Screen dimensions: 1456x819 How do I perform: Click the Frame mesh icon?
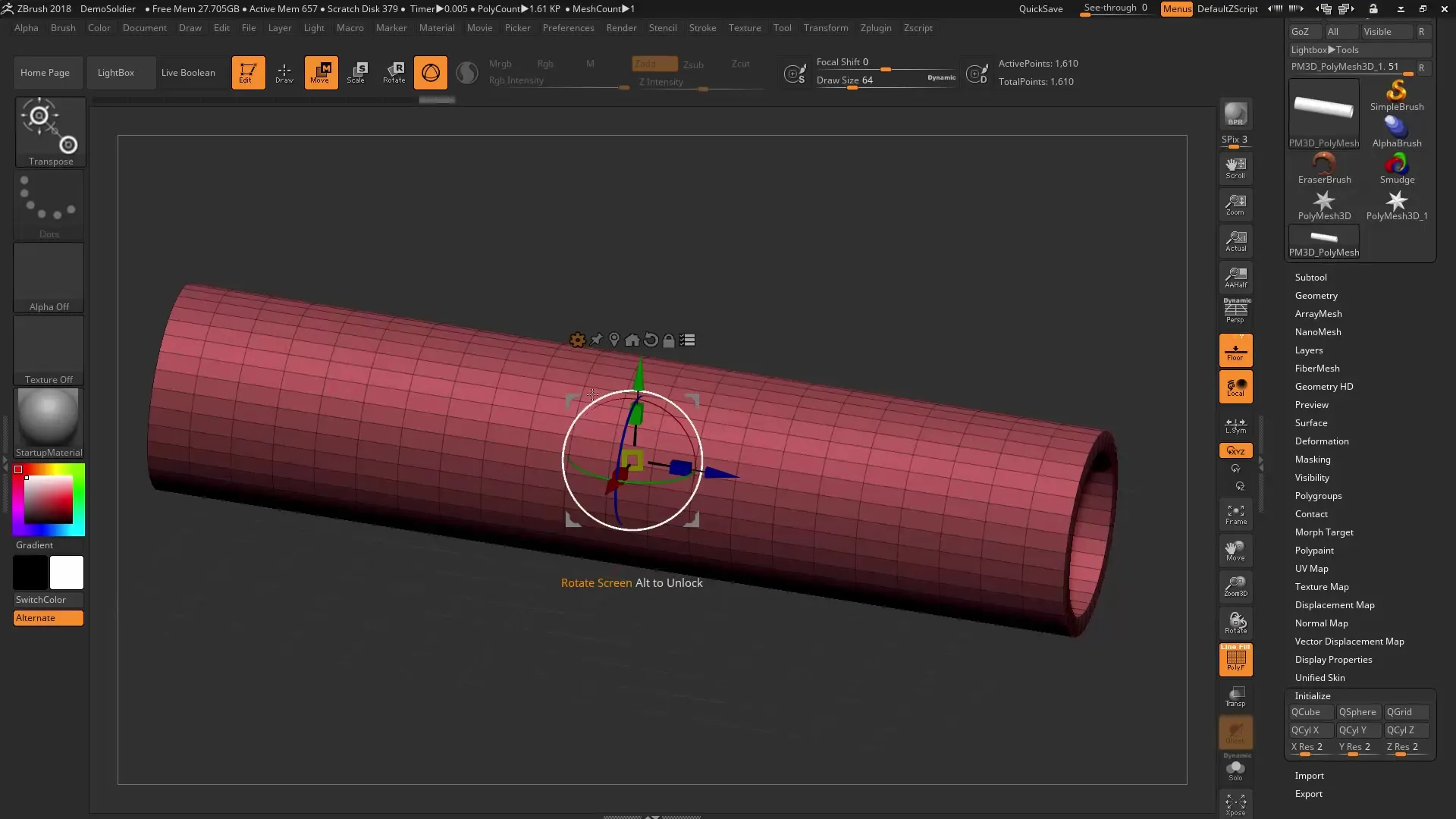point(1236,514)
